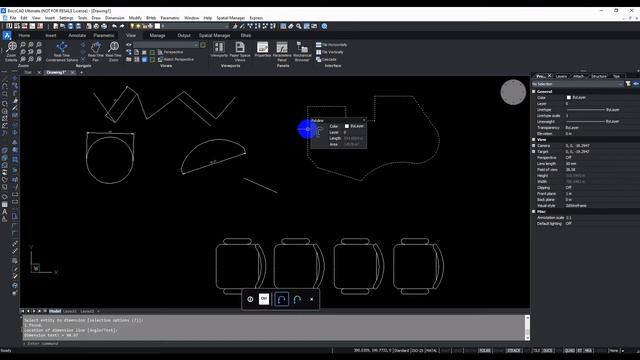Open the Dimension menu
The width and height of the screenshot is (640, 360).
115,18
